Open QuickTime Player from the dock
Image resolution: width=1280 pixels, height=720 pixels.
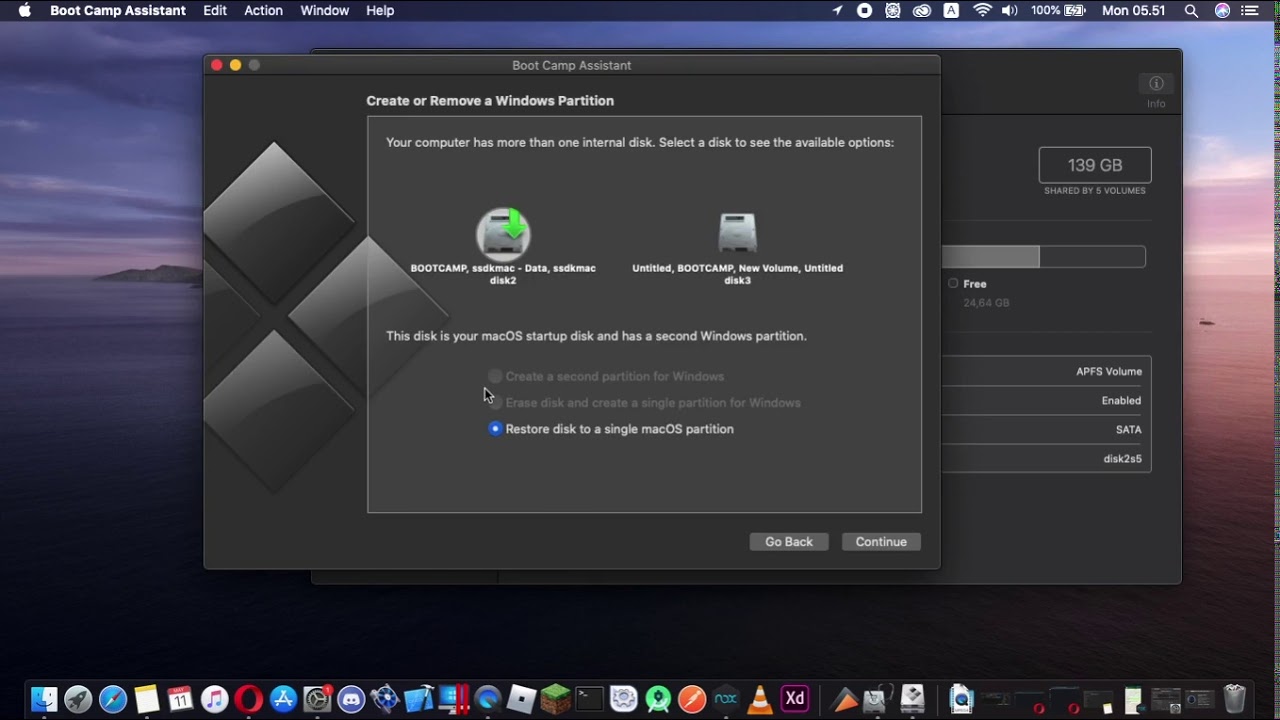[x=487, y=698]
